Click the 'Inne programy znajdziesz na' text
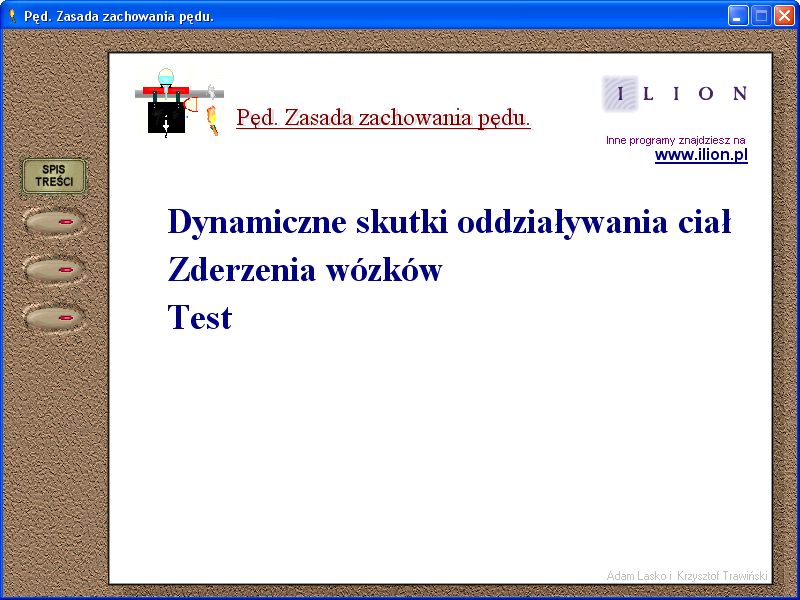Viewport: 800px width, 600px height. tap(675, 140)
